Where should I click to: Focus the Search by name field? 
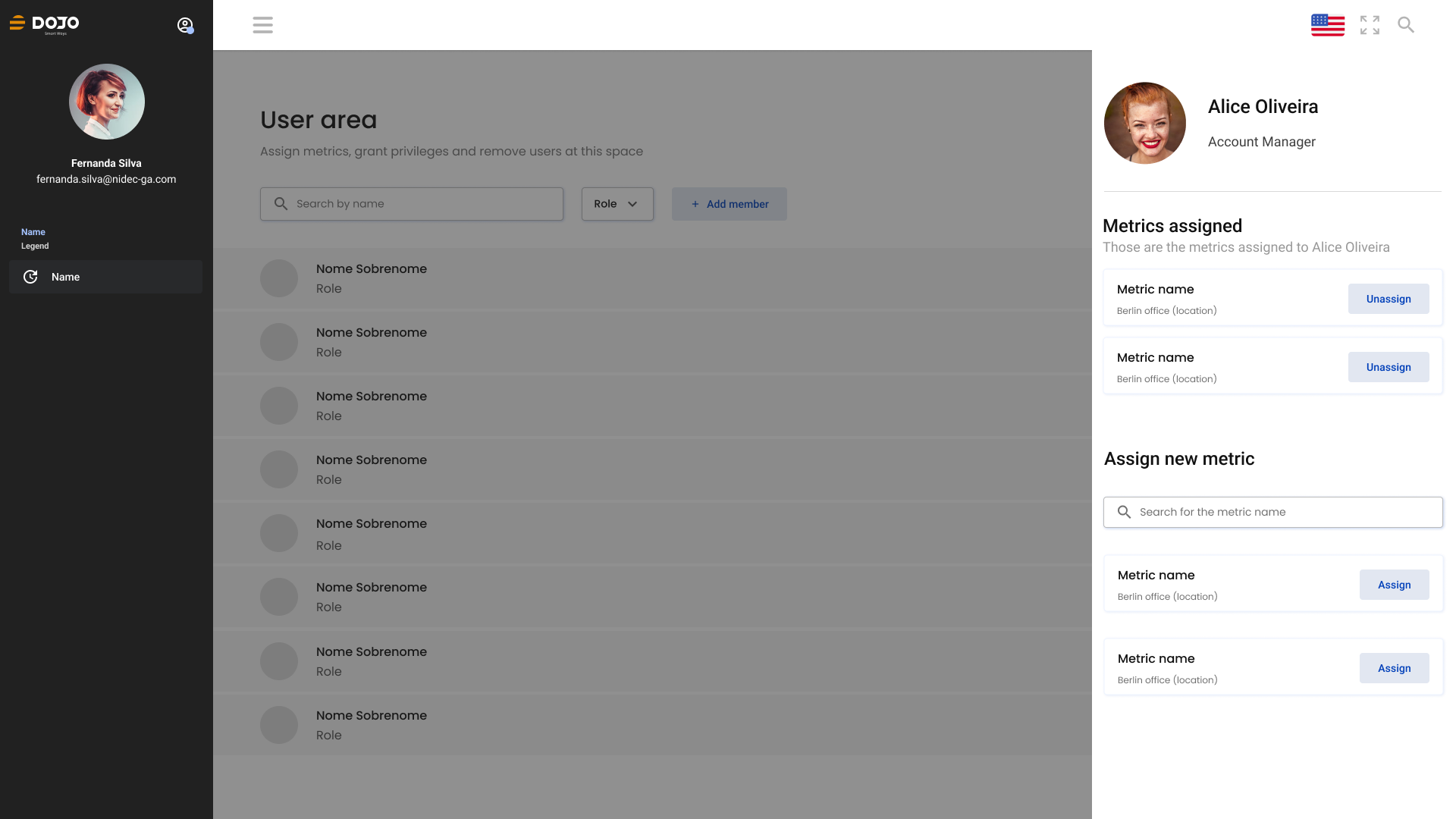[x=411, y=204]
